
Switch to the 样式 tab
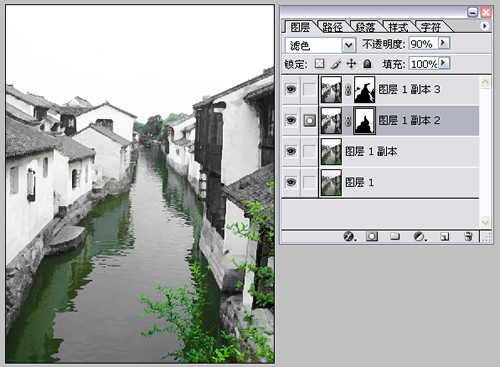[x=398, y=27]
